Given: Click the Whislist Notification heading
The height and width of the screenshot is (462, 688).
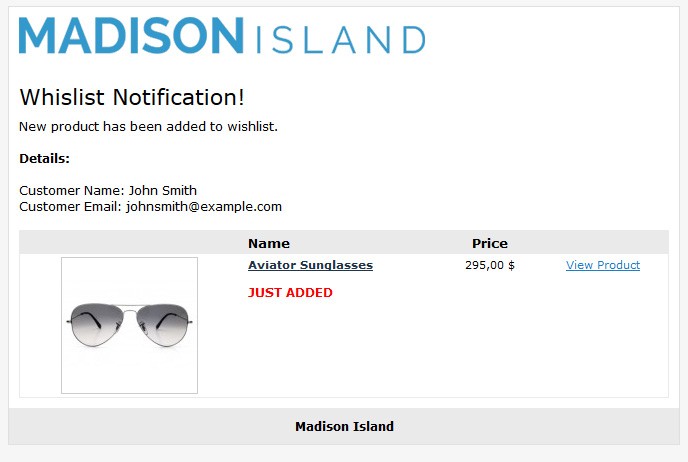Looking at the screenshot, I should coord(132,97).
